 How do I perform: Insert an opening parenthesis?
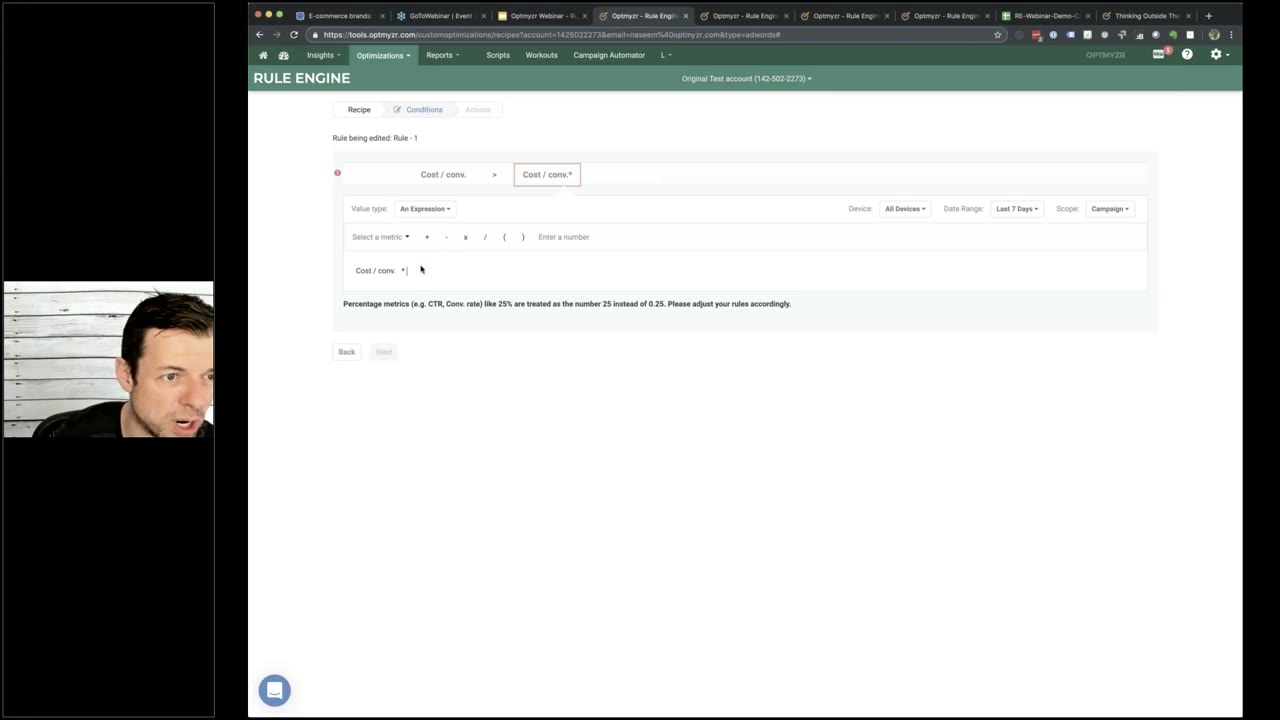pos(504,237)
